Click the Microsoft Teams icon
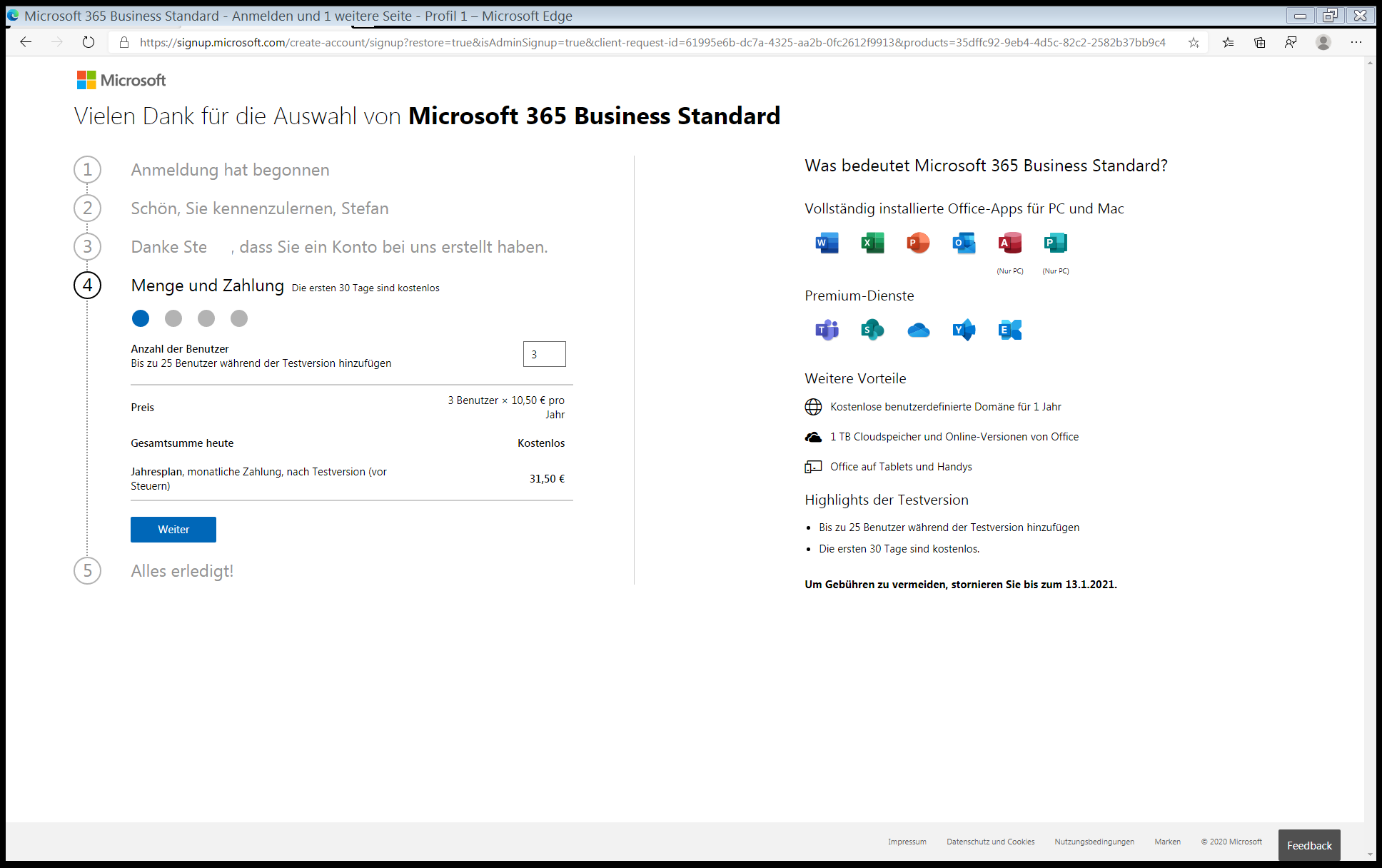This screenshot has width=1382, height=868. 827,330
